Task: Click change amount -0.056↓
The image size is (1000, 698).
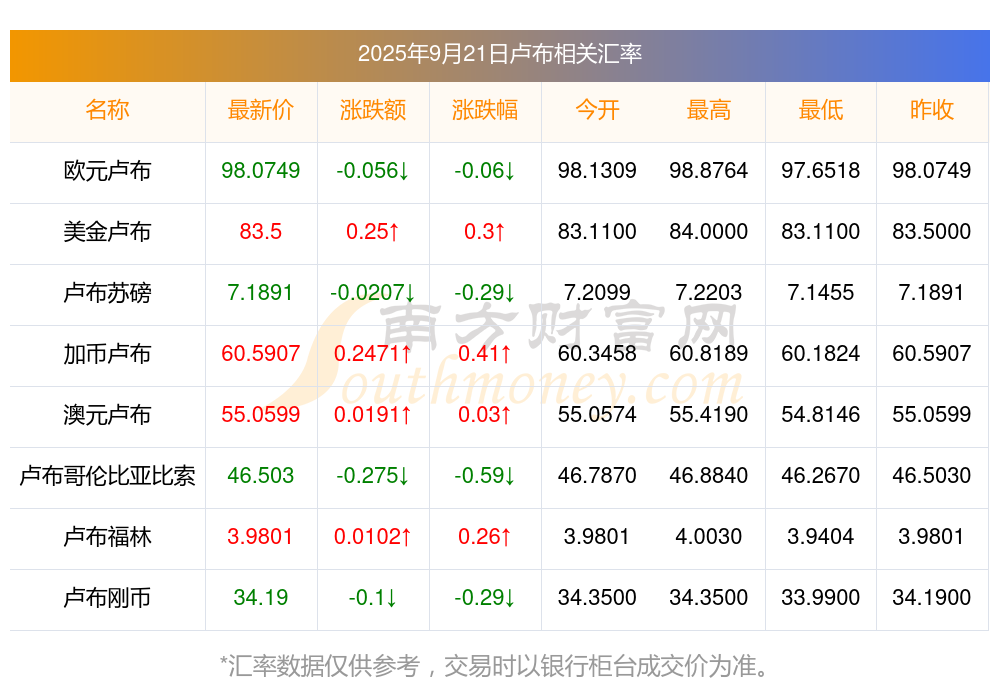Action: tap(373, 170)
